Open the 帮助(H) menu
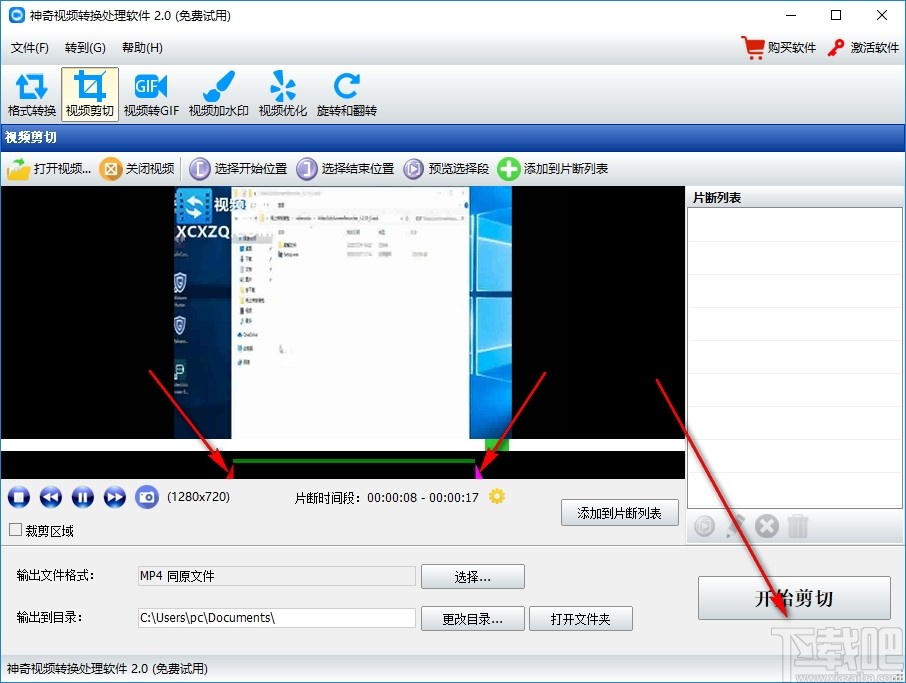906x683 pixels. tap(142, 47)
